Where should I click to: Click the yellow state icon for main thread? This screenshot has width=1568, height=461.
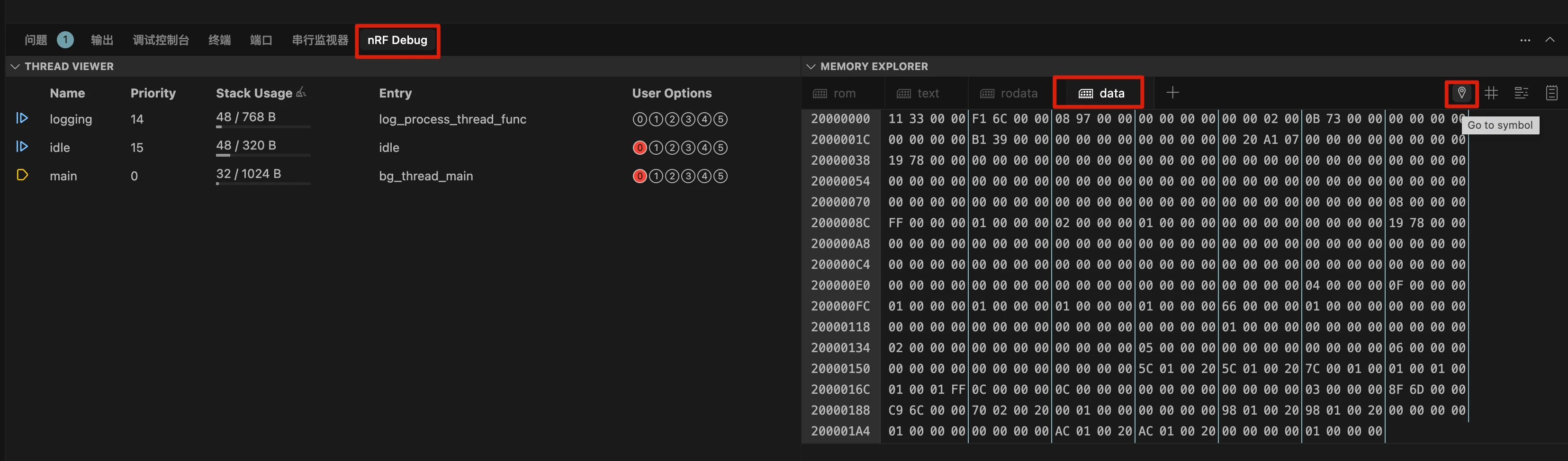click(x=22, y=175)
